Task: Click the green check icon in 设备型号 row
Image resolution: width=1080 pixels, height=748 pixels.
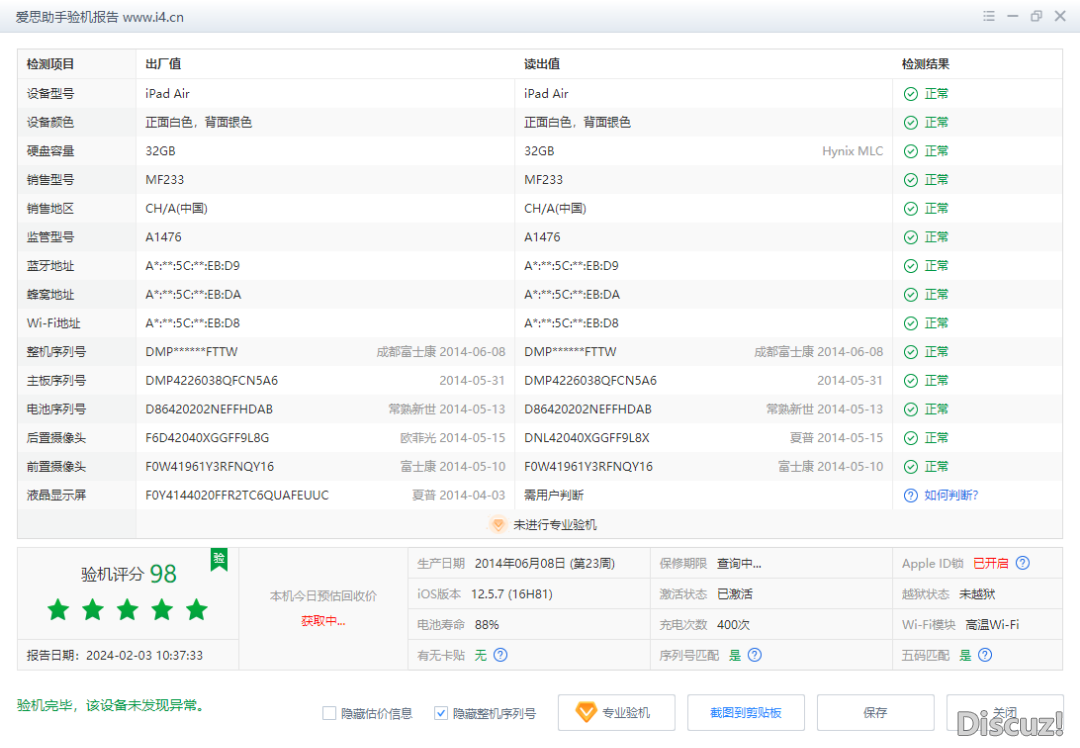Action: pyautogui.click(x=911, y=94)
